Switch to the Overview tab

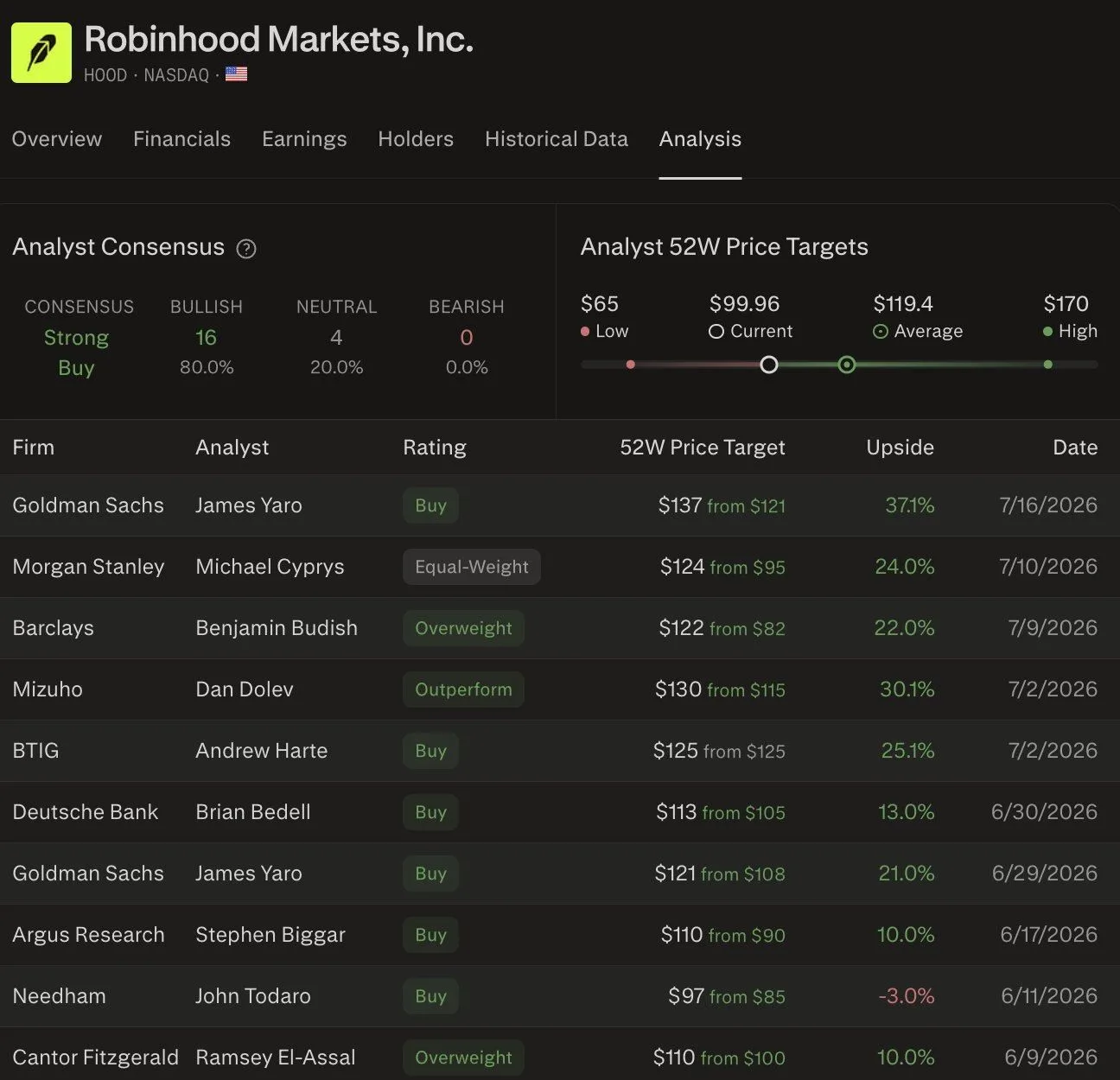(56, 139)
